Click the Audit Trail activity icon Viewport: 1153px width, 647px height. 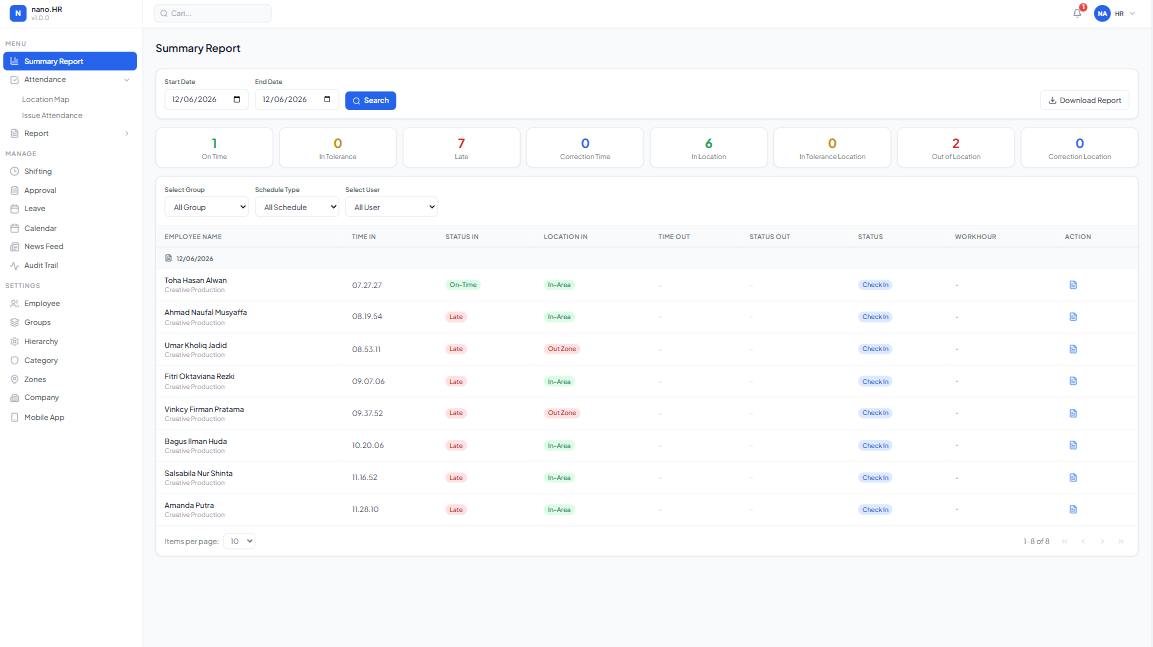[x=14, y=265]
